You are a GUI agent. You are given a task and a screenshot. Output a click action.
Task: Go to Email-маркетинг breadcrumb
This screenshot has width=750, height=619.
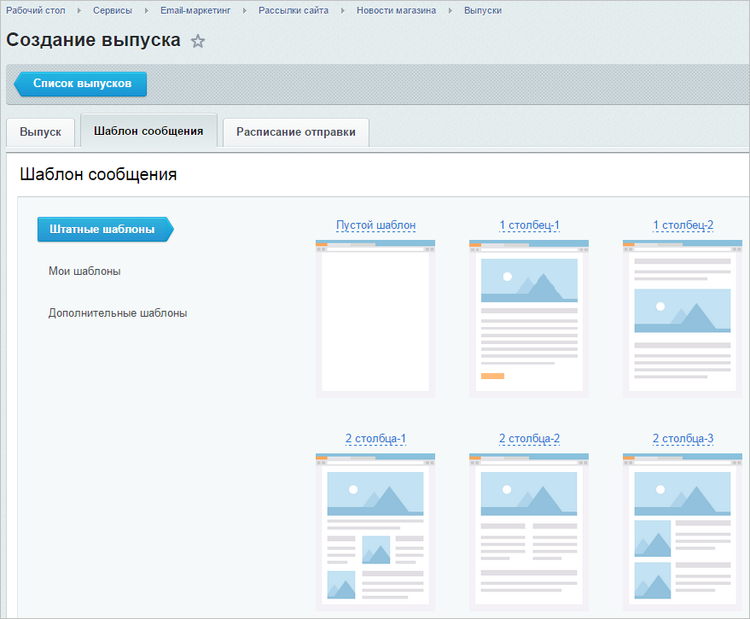coord(195,11)
